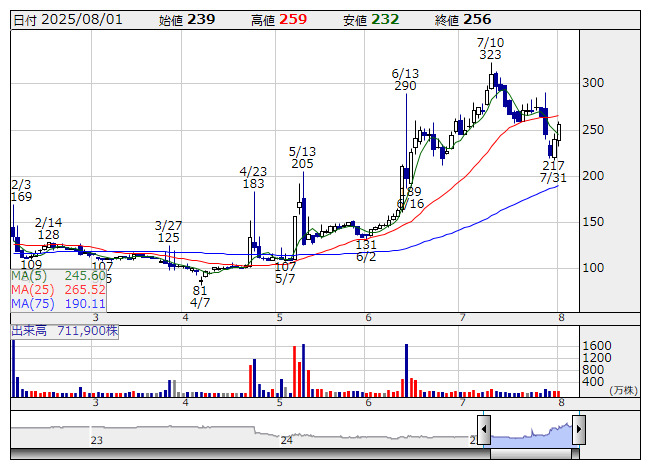Click the MA(75) legend entry
The image size is (653, 470).
[58, 303]
